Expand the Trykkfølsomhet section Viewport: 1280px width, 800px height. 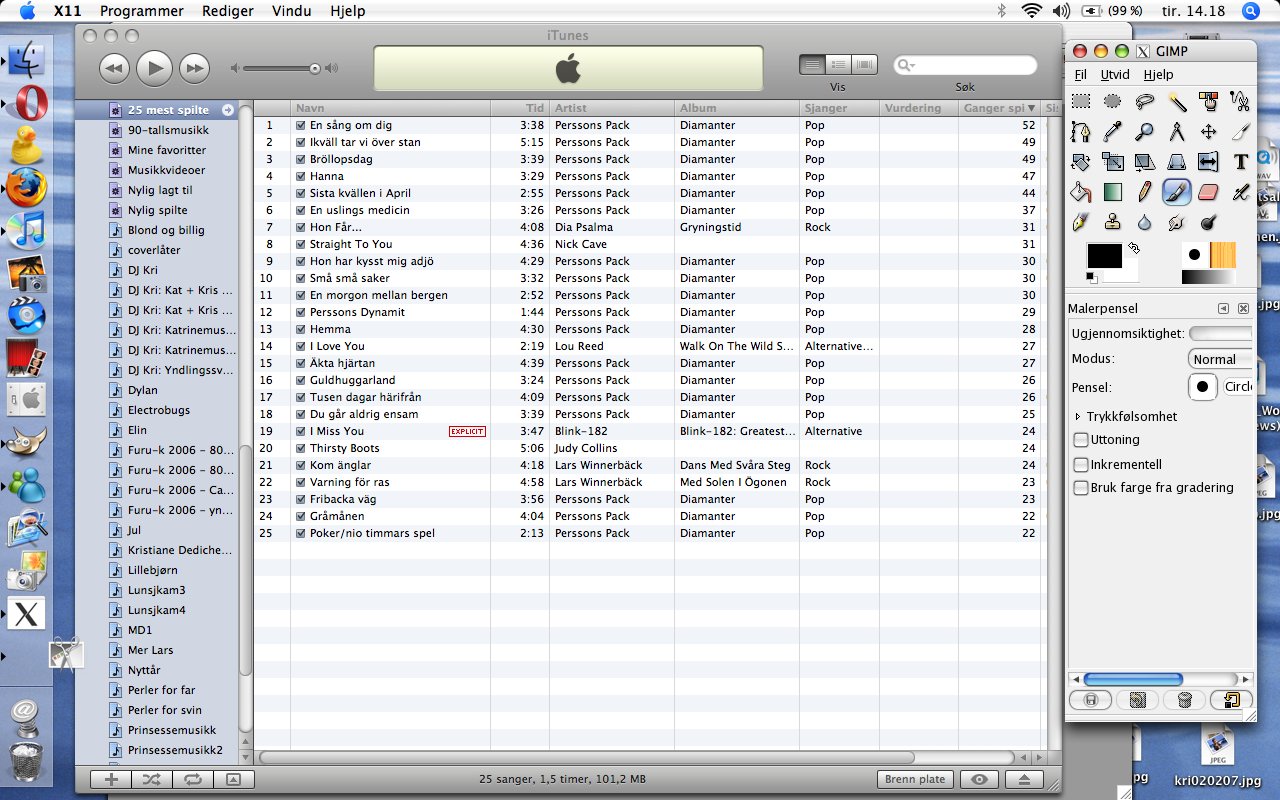(x=1078, y=417)
